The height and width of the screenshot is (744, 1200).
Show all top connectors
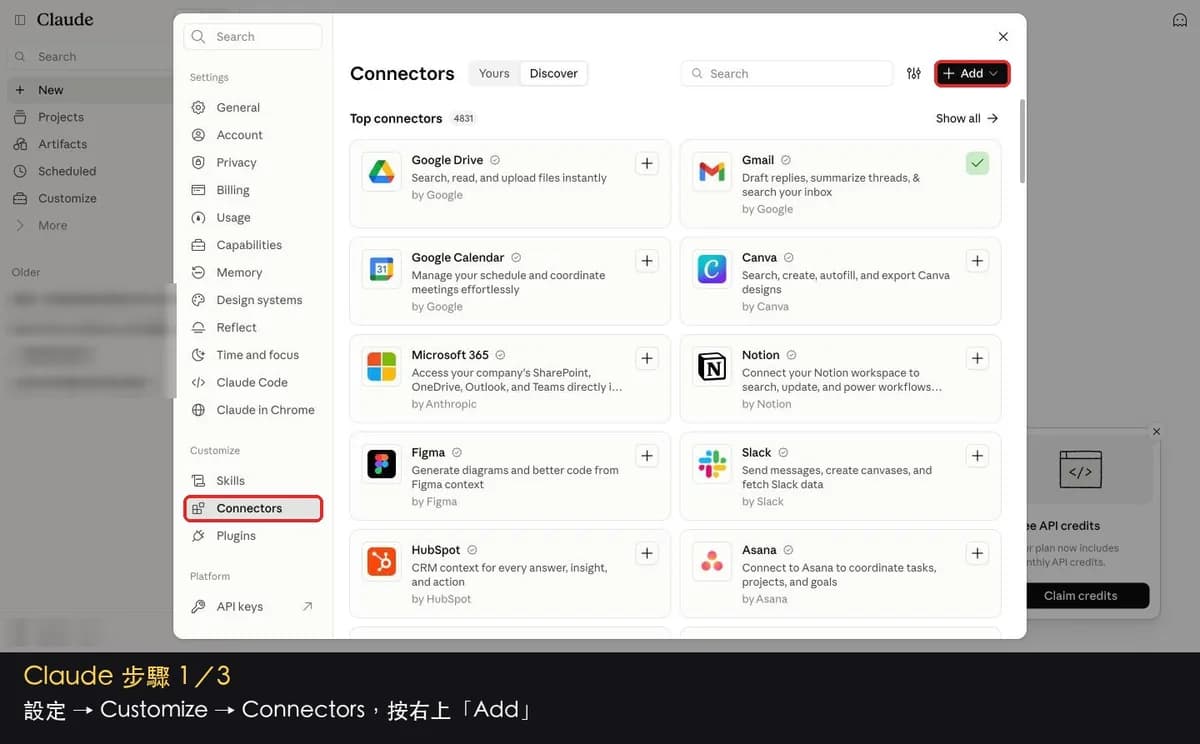click(x=967, y=118)
